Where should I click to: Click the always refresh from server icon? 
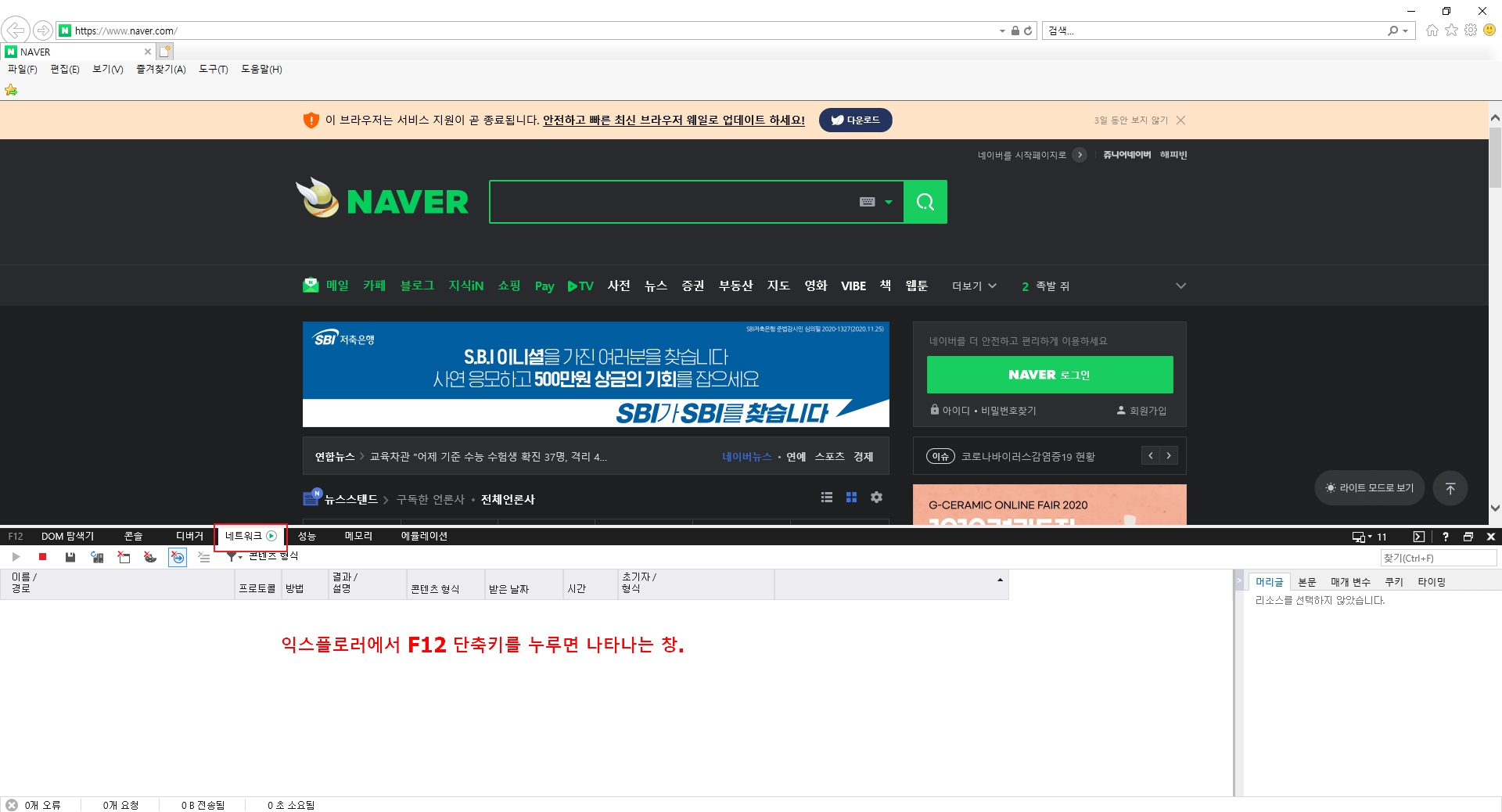(97, 557)
